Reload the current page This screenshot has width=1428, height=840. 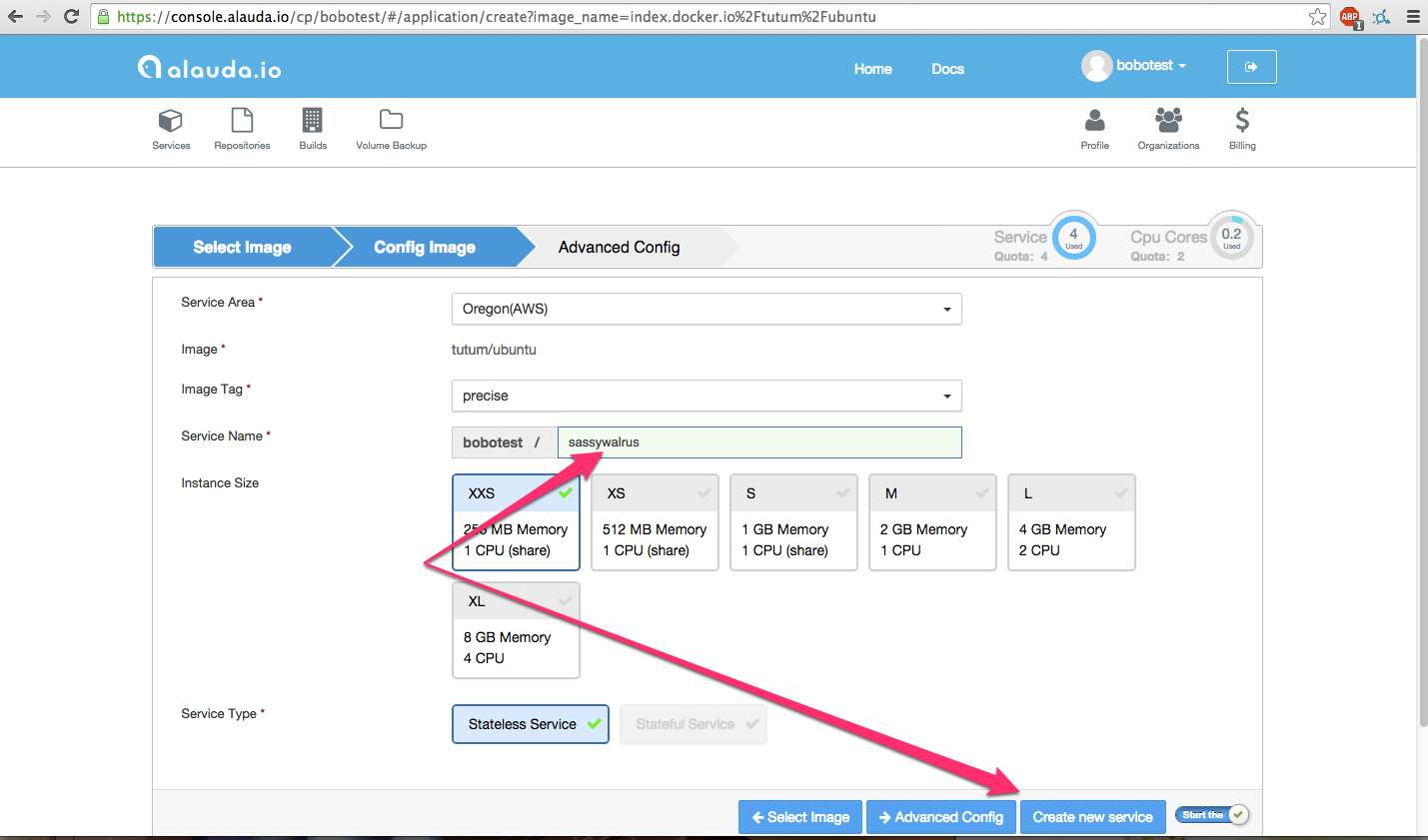(71, 16)
